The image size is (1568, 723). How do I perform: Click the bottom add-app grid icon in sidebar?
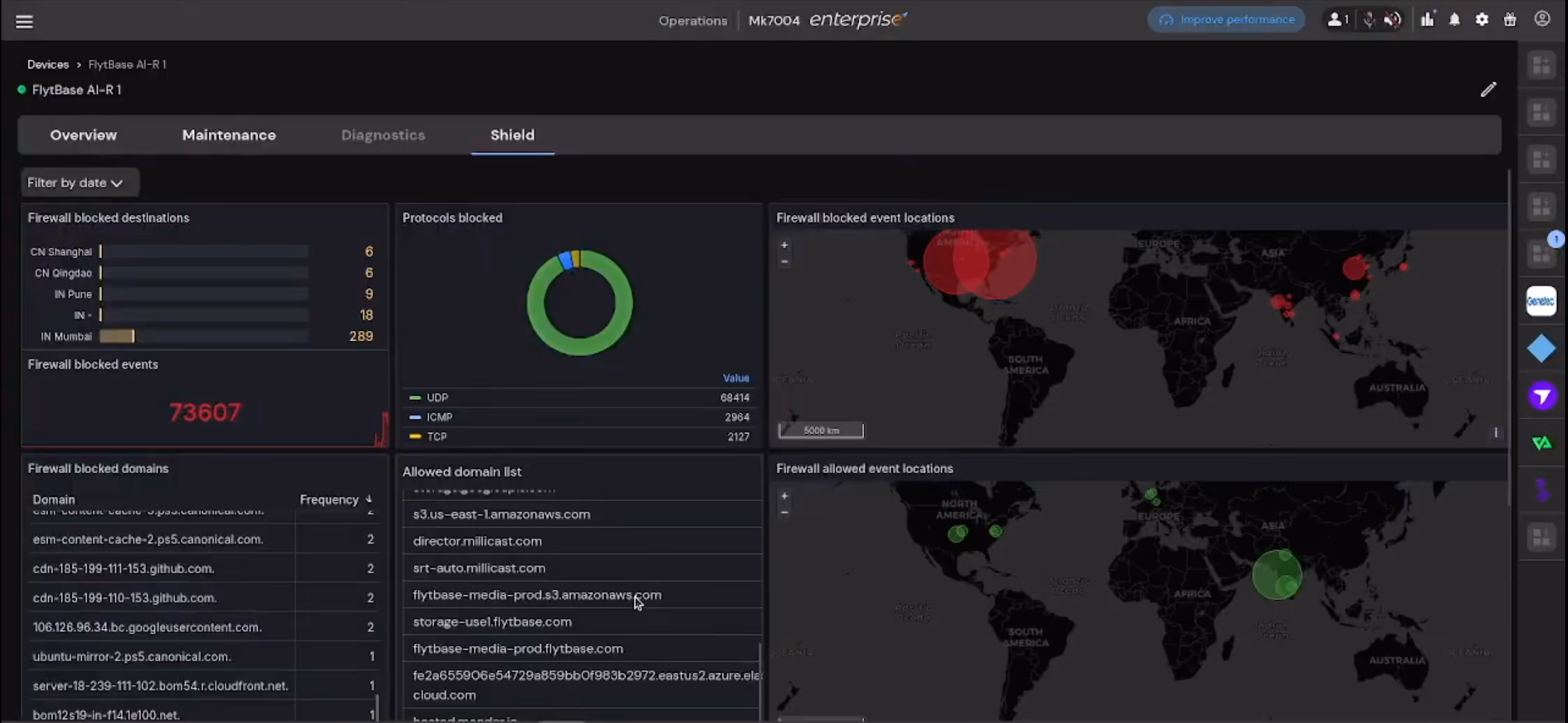tap(1541, 537)
